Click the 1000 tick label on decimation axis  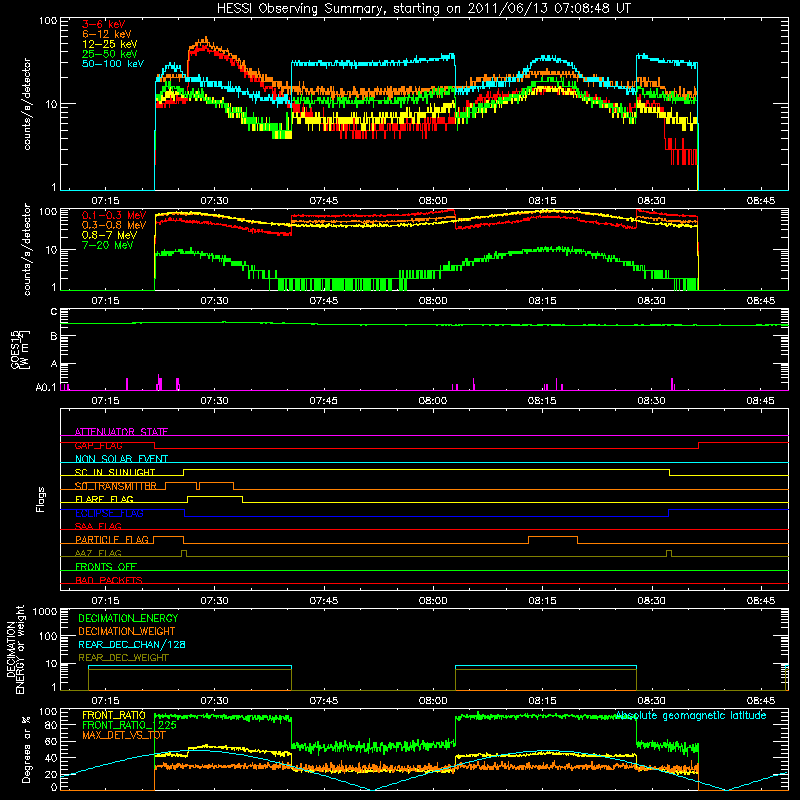45,612
